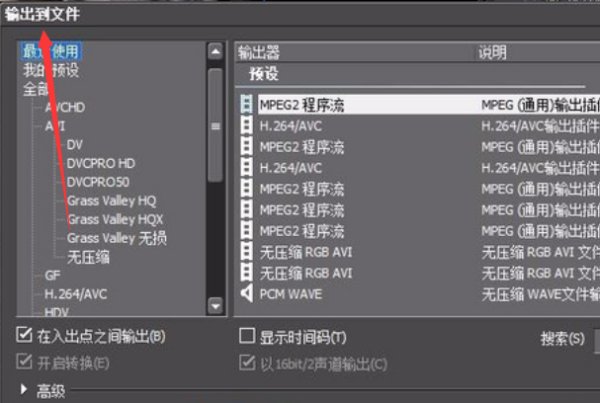Click the 无压缩 WAVE文件 description cell
The width and height of the screenshot is (600, 403).
[x=540, y=295]
